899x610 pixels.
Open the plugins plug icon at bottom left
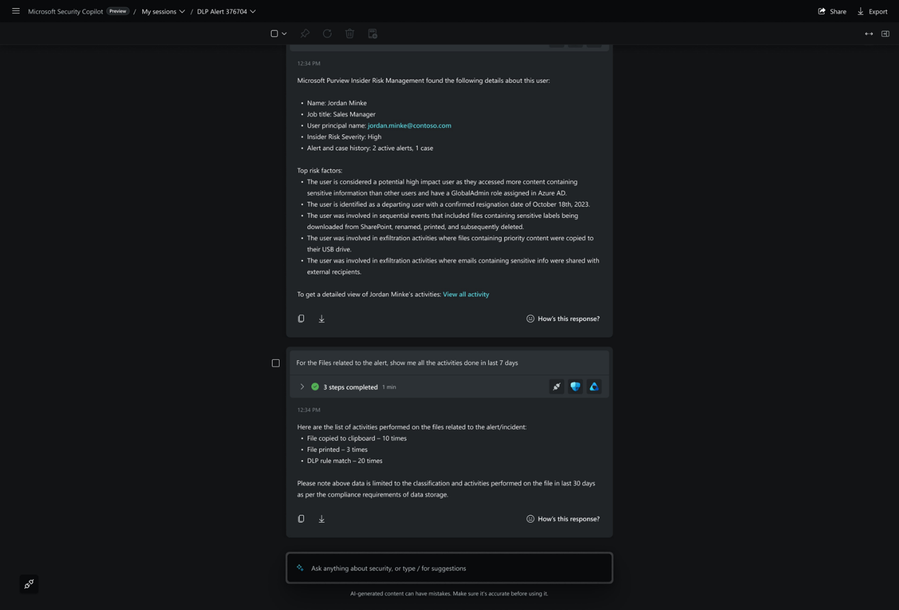click(x=29, y=584)
